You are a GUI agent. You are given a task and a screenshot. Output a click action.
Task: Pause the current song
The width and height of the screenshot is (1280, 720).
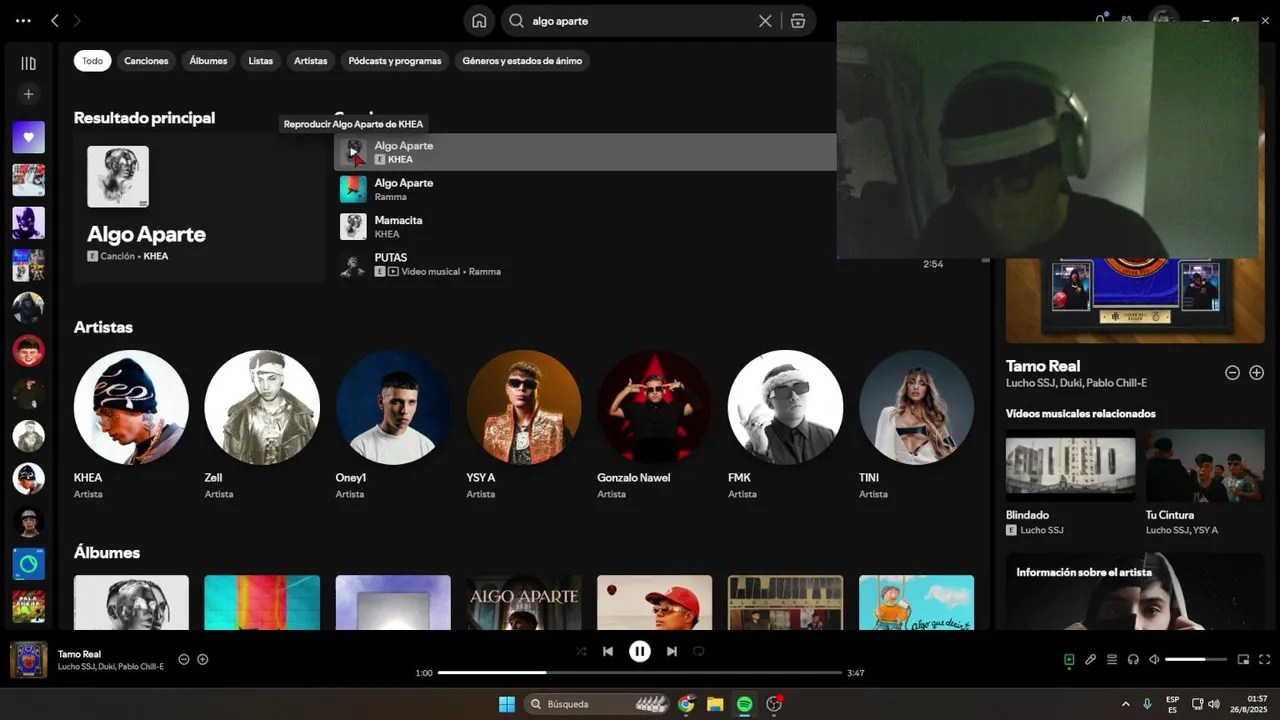(x=640, y=651)
